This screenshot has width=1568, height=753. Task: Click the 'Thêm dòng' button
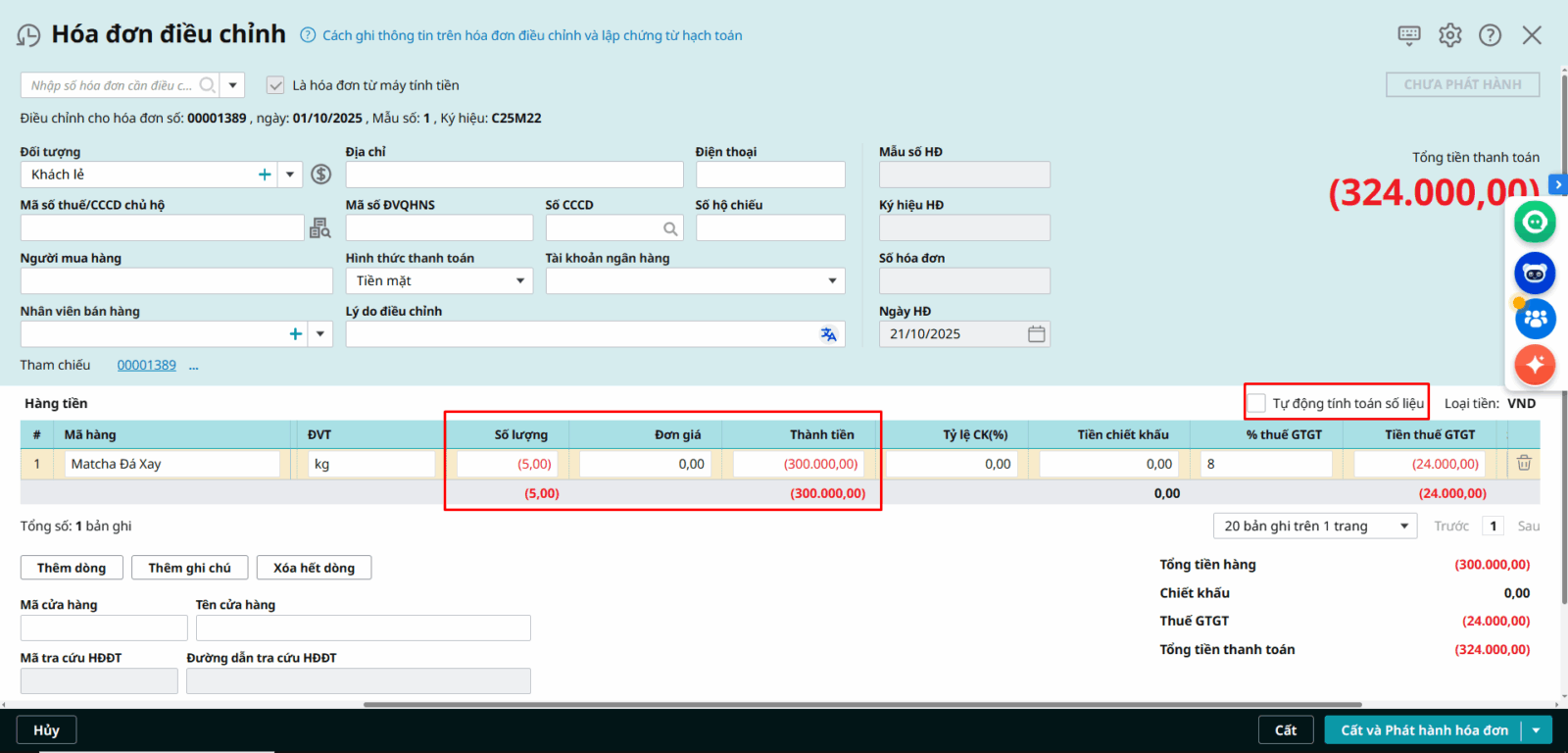click(x=72, y=568)
